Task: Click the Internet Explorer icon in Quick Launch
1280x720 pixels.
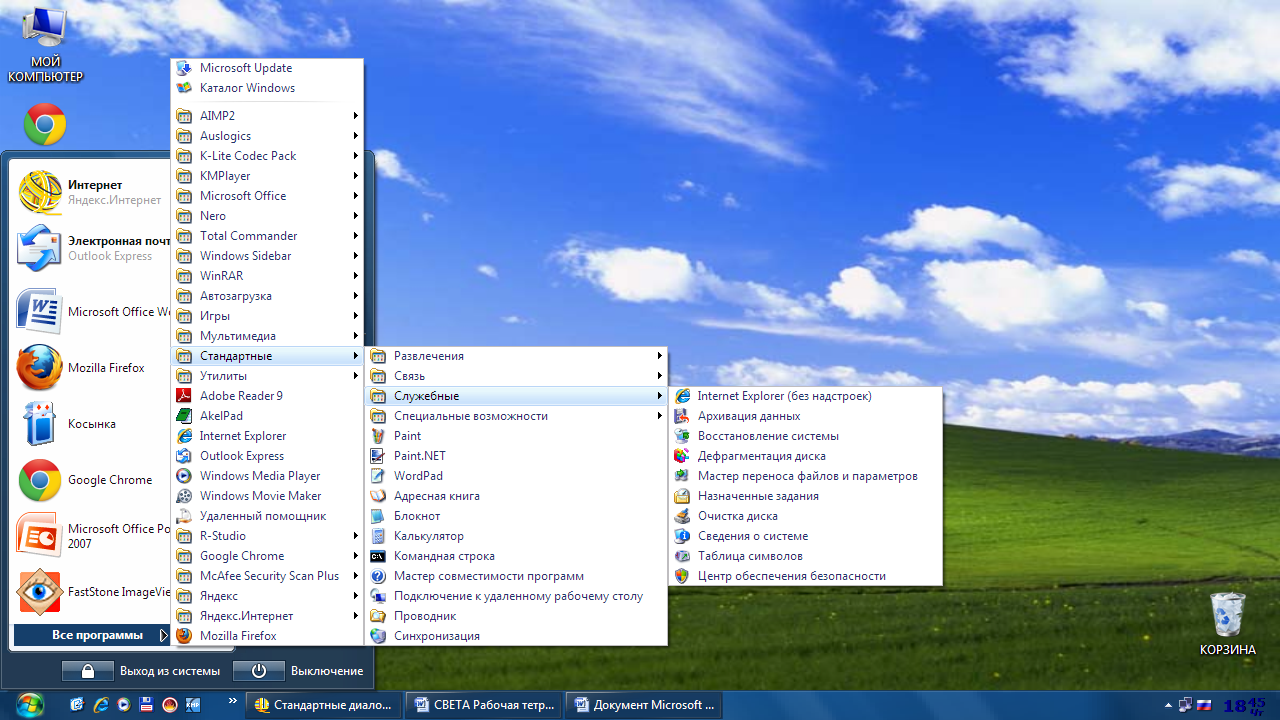Action: [100, 704]
